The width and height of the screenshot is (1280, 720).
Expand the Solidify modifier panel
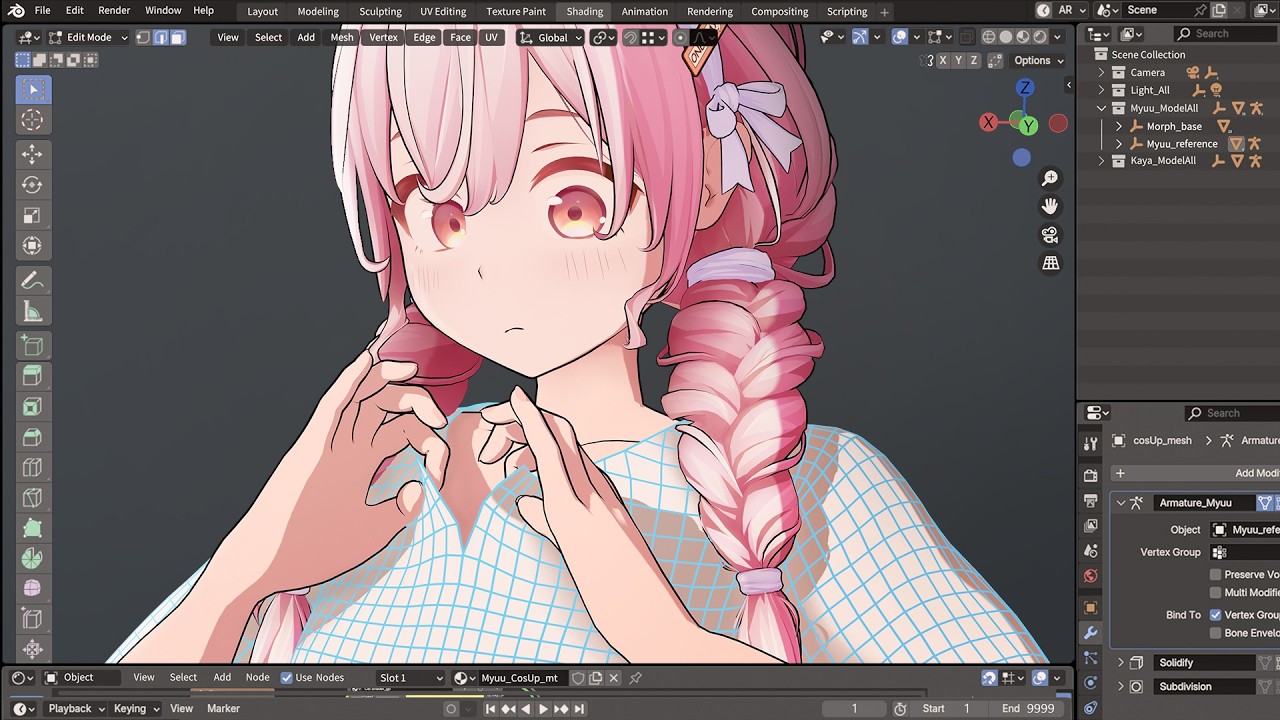(1121, 663)
